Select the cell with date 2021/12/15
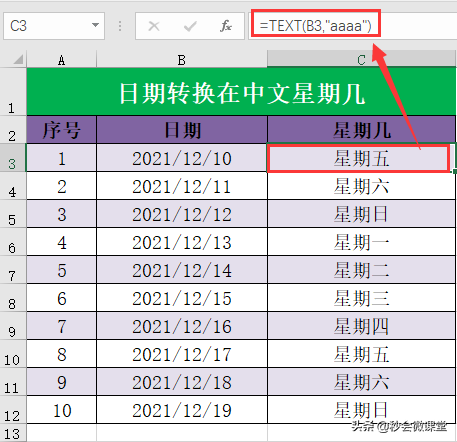 pyautogui.click(x=182, y=298)
